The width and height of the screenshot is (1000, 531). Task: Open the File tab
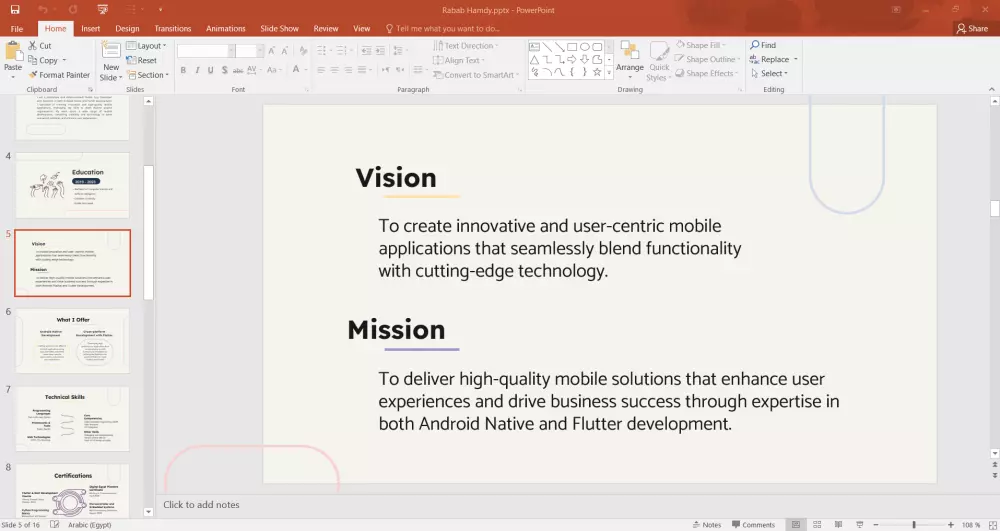point(17,29)
